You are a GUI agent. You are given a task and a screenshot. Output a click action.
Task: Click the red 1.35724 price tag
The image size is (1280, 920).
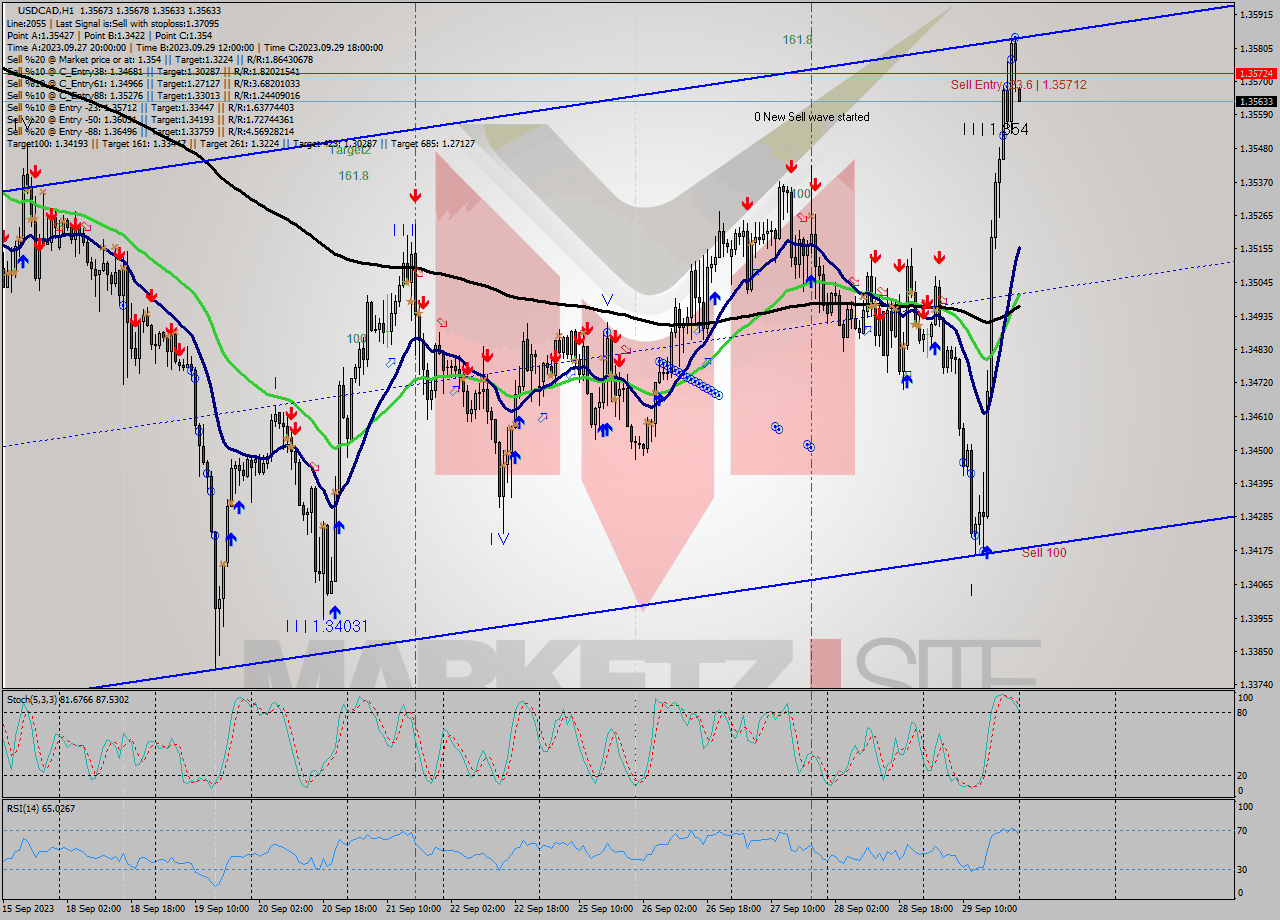pyautogui.click(x=1255, y=74)
